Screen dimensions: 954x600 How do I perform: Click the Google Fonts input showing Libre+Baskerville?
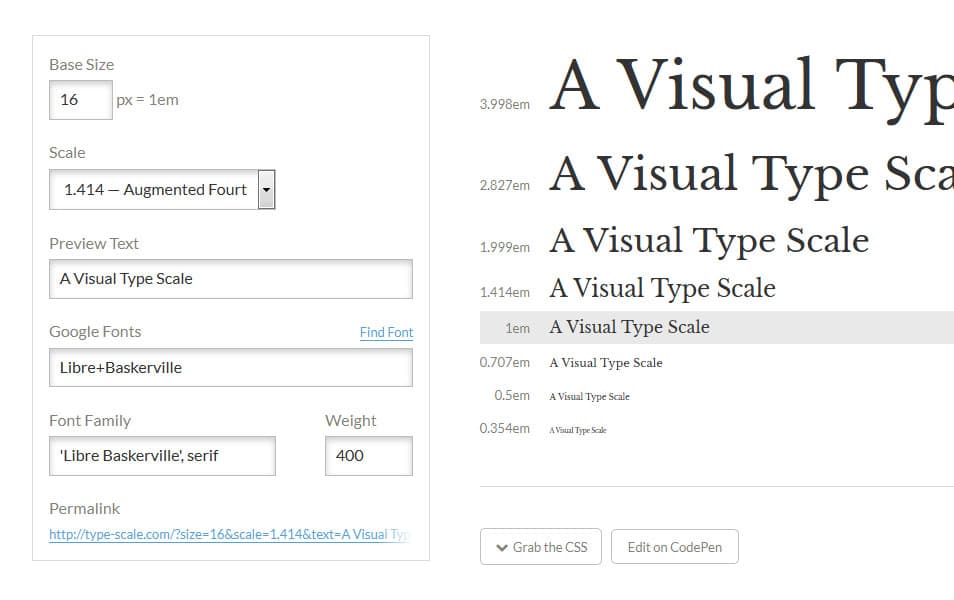(x=230, y=367)
